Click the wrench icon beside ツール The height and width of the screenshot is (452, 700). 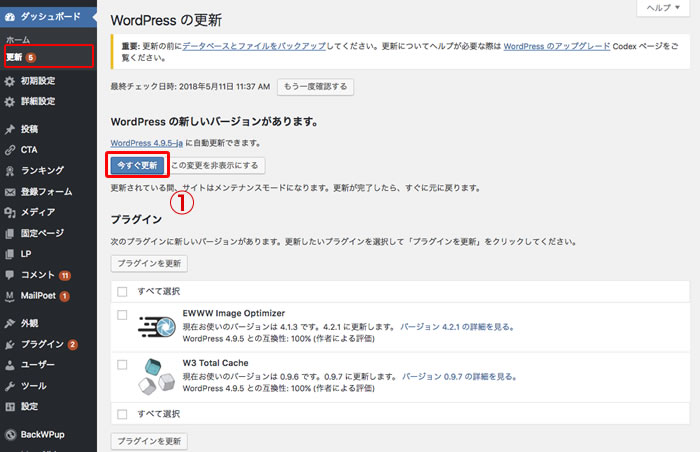pos(10,386)
